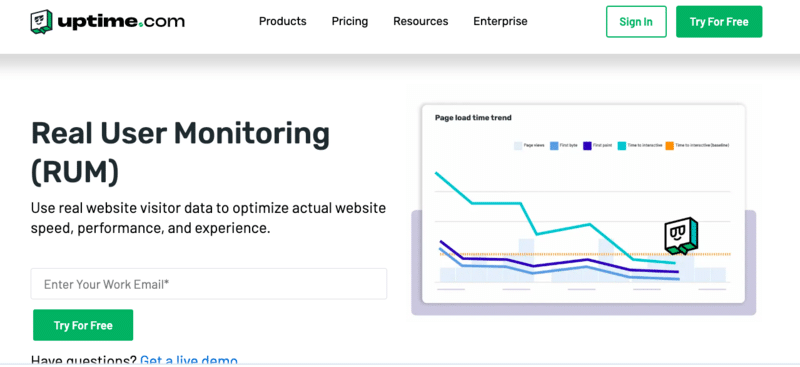The height and width of the screenshot is (367, 800).
Task: Click the cyan Time to interactive swatch
Action: tap(621, 145)
